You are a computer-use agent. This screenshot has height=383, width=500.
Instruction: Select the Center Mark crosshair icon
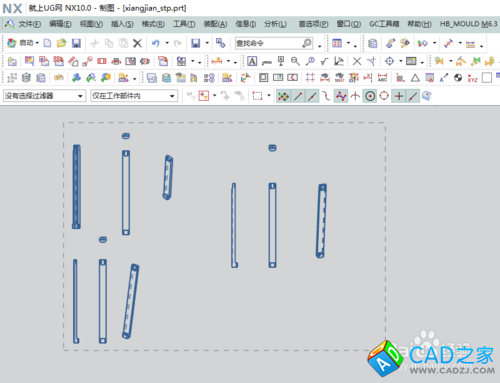pos(389,61)
